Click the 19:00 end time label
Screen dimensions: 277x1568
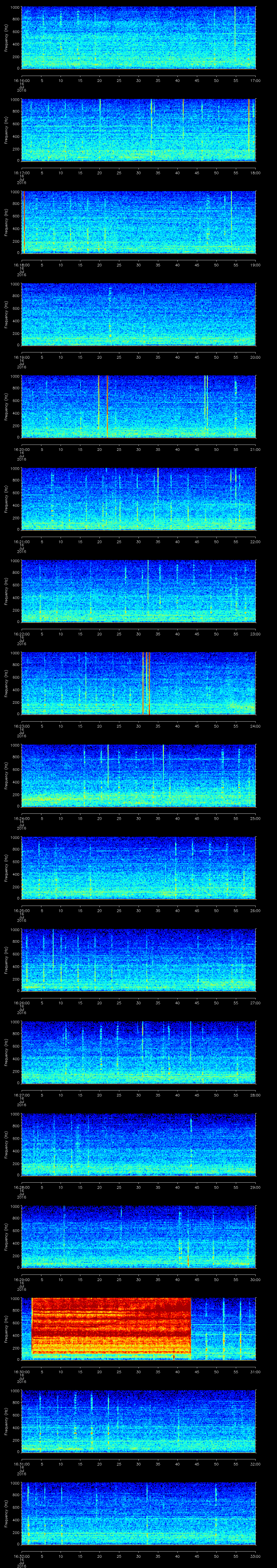click(256, 265)
